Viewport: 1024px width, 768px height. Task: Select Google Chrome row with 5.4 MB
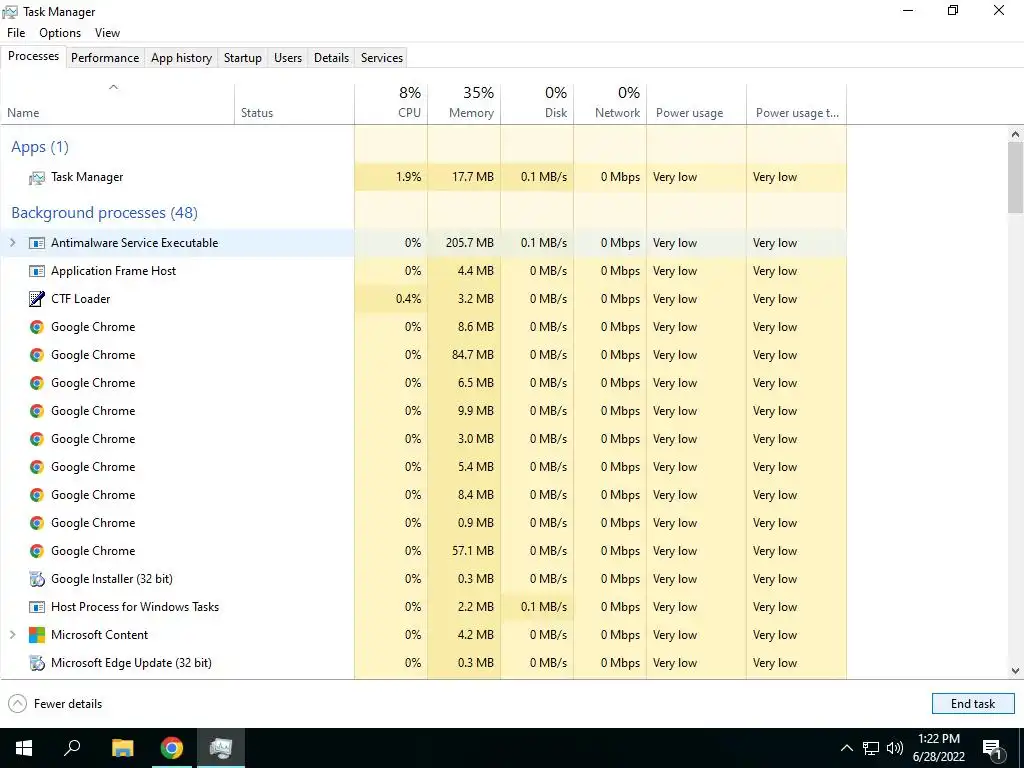click(423, 468)
